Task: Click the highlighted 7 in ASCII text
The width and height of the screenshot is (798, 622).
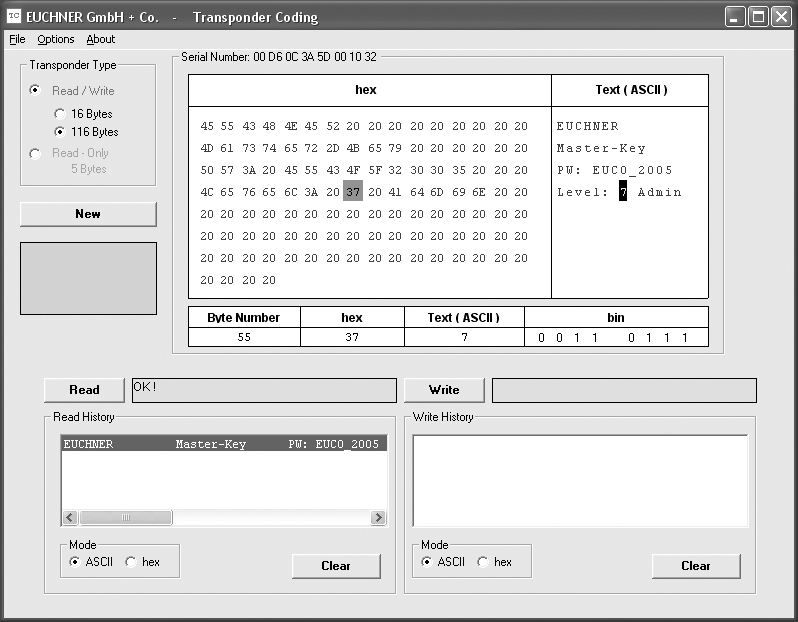Action: click(623, 192)
